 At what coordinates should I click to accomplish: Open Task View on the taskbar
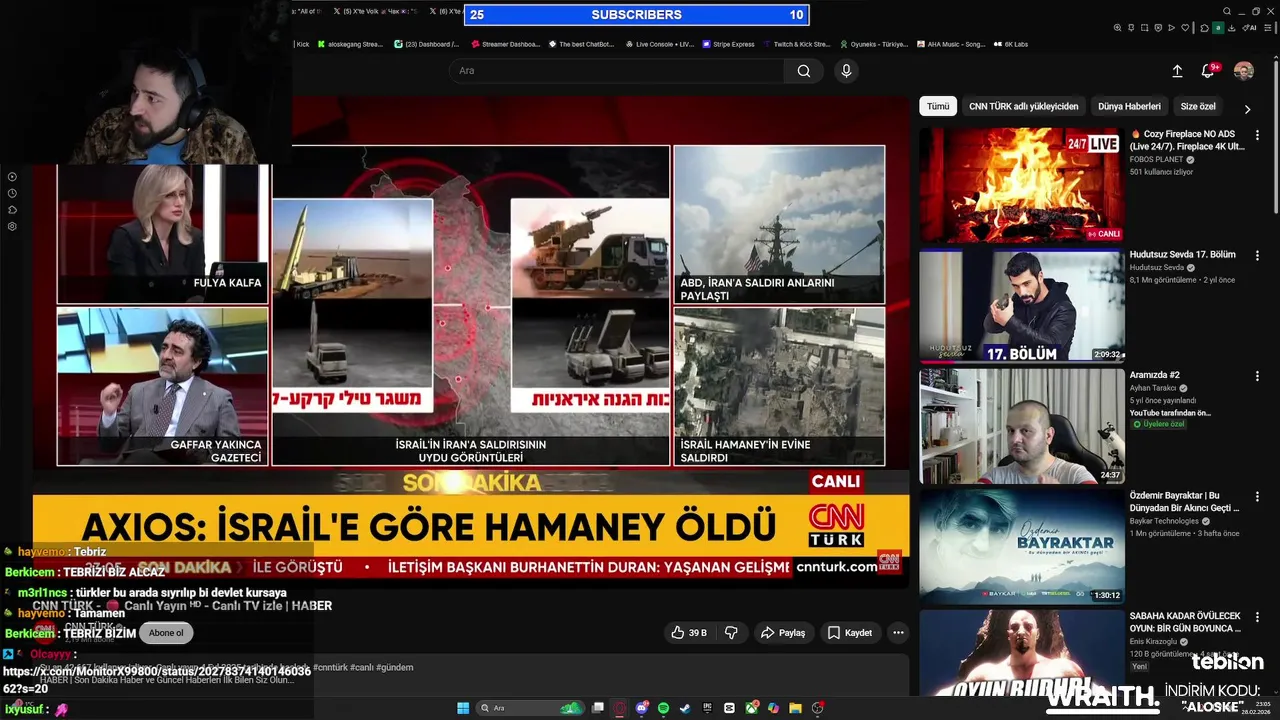pyautogui.click(x=597, y=708)
